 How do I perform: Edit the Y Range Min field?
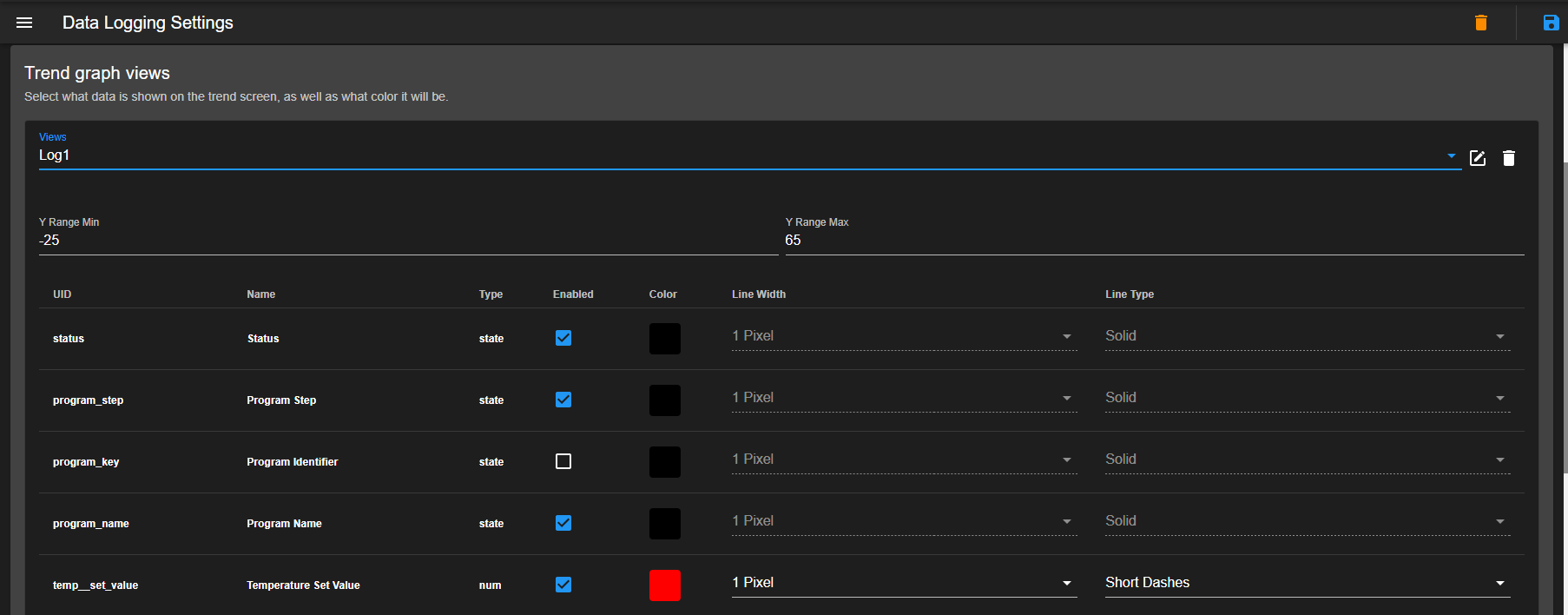tap(408, 241)
